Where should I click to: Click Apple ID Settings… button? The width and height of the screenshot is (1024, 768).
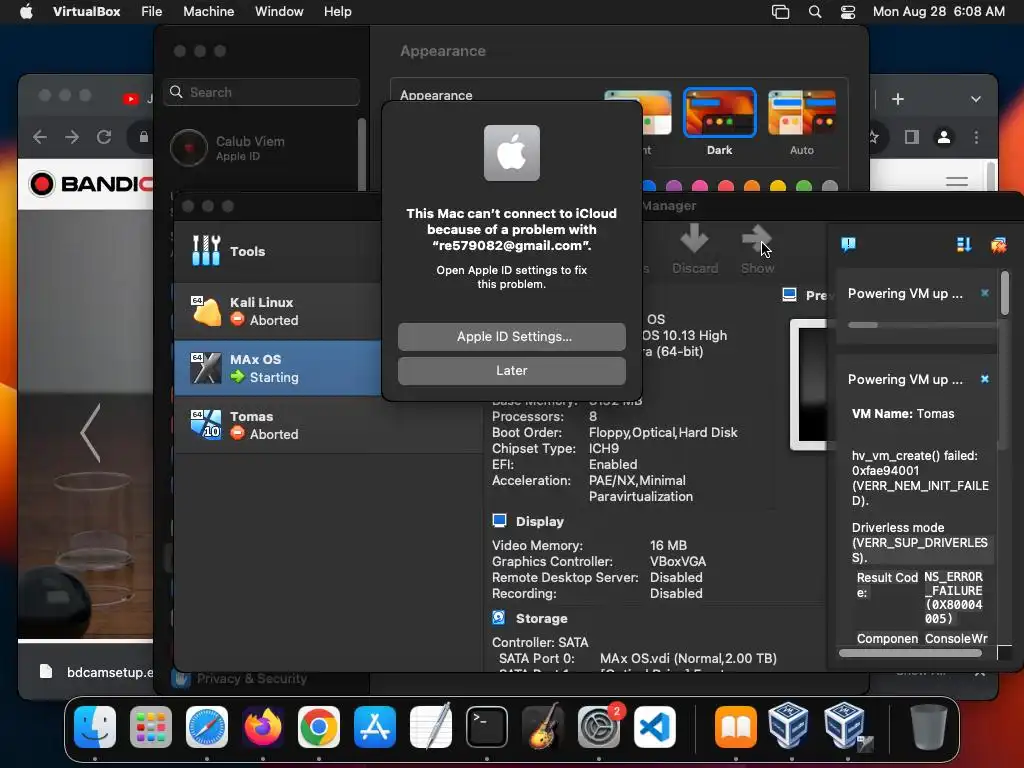coord(511,336)
